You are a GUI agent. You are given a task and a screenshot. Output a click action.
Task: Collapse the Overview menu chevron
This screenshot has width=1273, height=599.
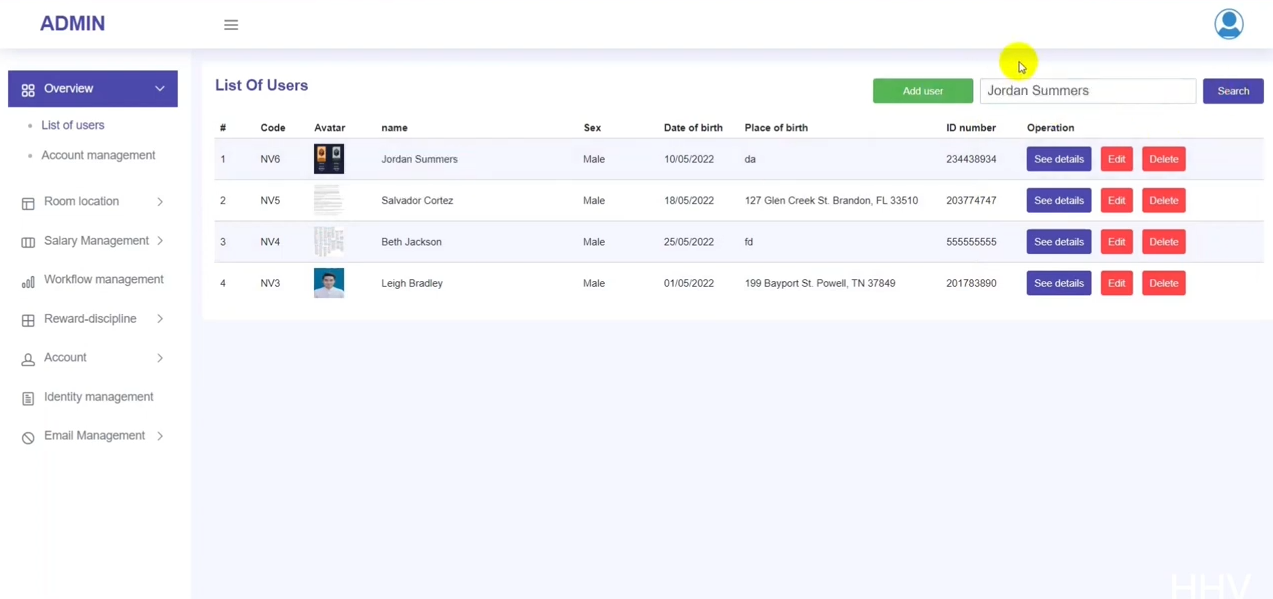160,89
